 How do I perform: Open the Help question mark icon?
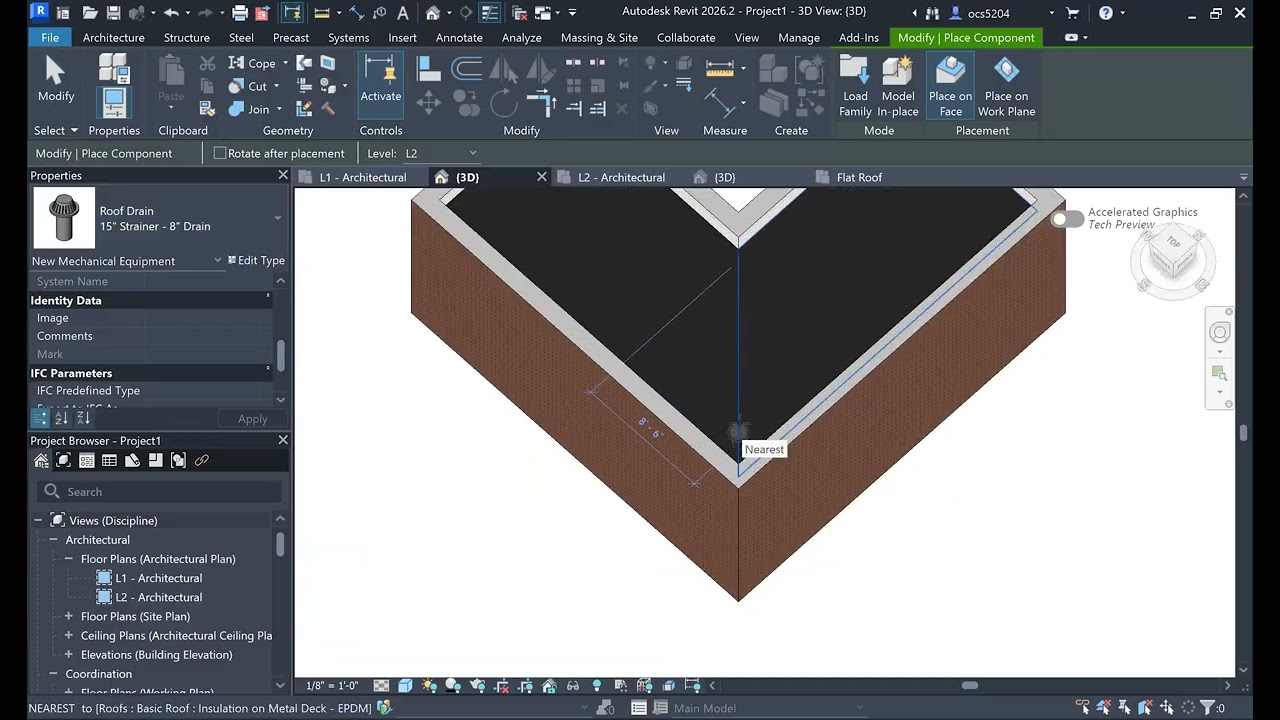[1105, 13]
